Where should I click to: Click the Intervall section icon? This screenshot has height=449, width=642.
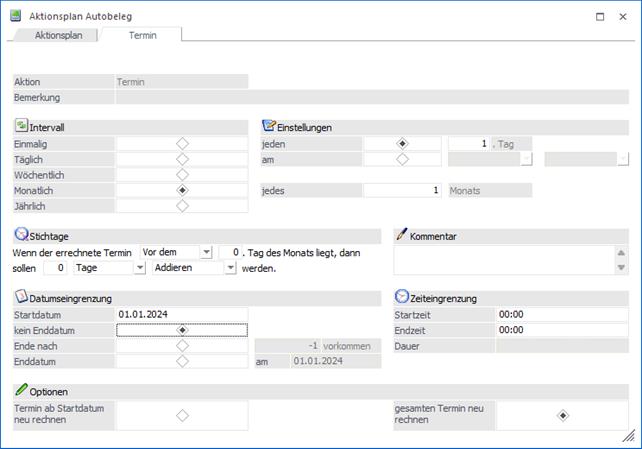[x=21, y=126]
